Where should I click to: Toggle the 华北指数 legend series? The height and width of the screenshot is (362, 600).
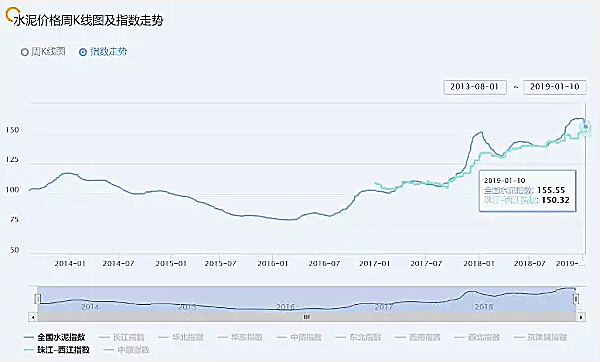coord(181,337)
